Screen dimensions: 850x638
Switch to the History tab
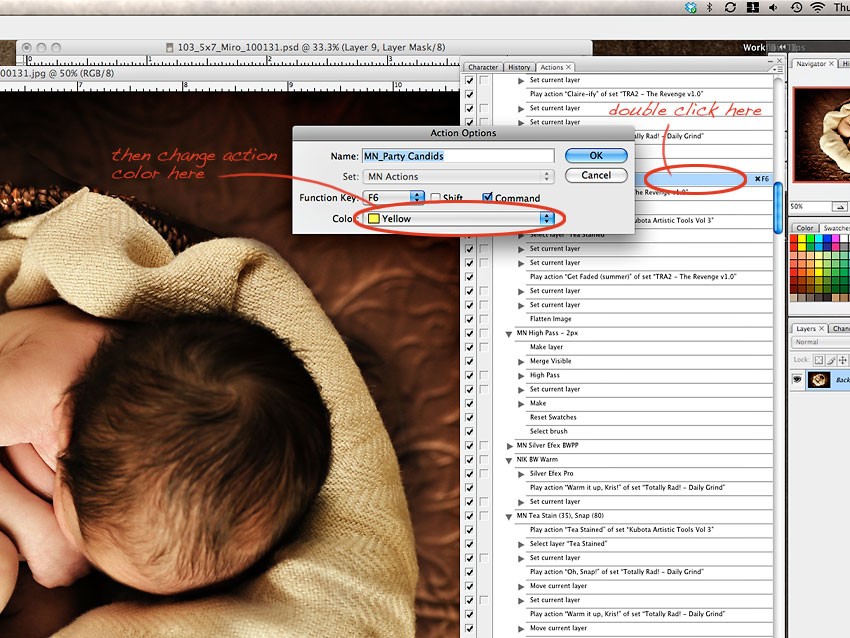[519, 67]
